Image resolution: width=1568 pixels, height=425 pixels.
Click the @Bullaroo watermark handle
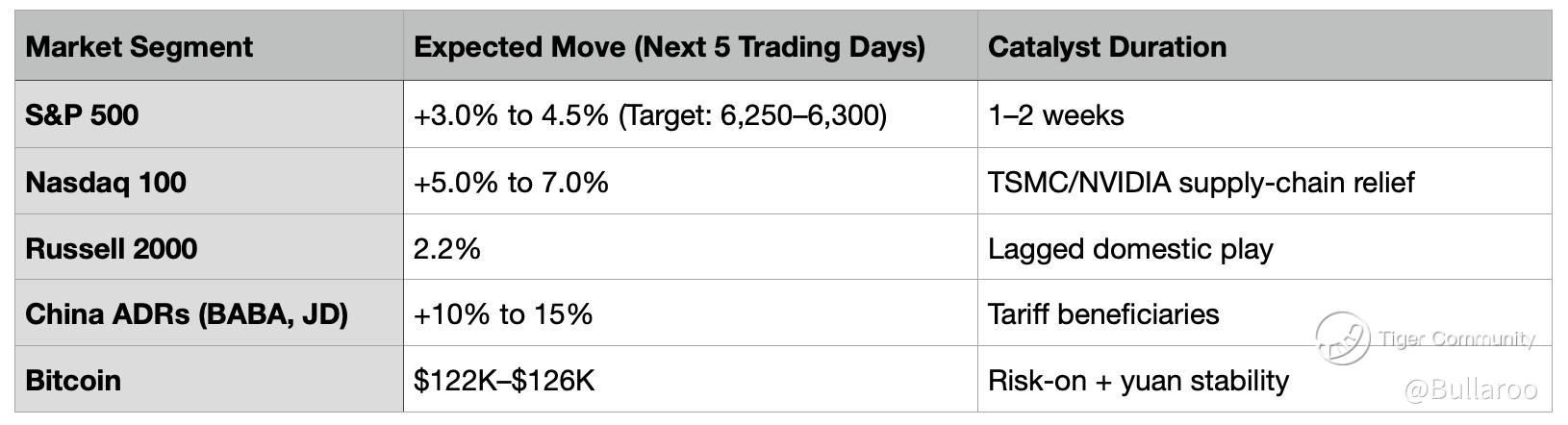(1471, 388)
